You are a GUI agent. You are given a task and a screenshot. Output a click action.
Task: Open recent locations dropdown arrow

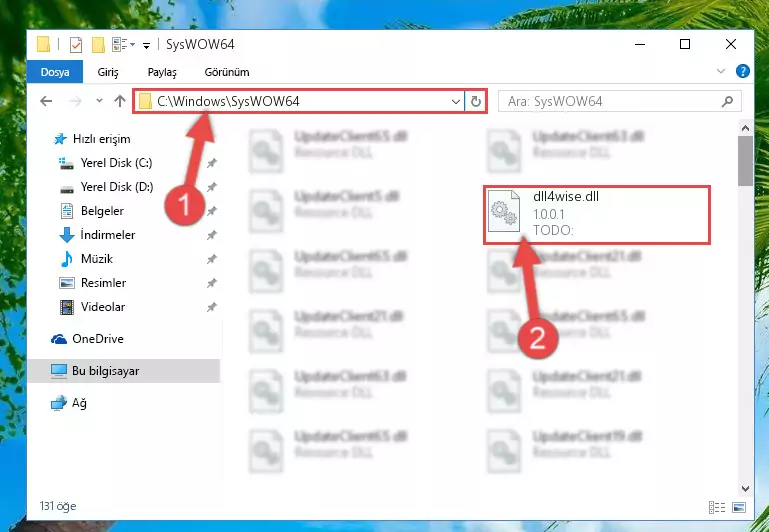tap(99, 101)
